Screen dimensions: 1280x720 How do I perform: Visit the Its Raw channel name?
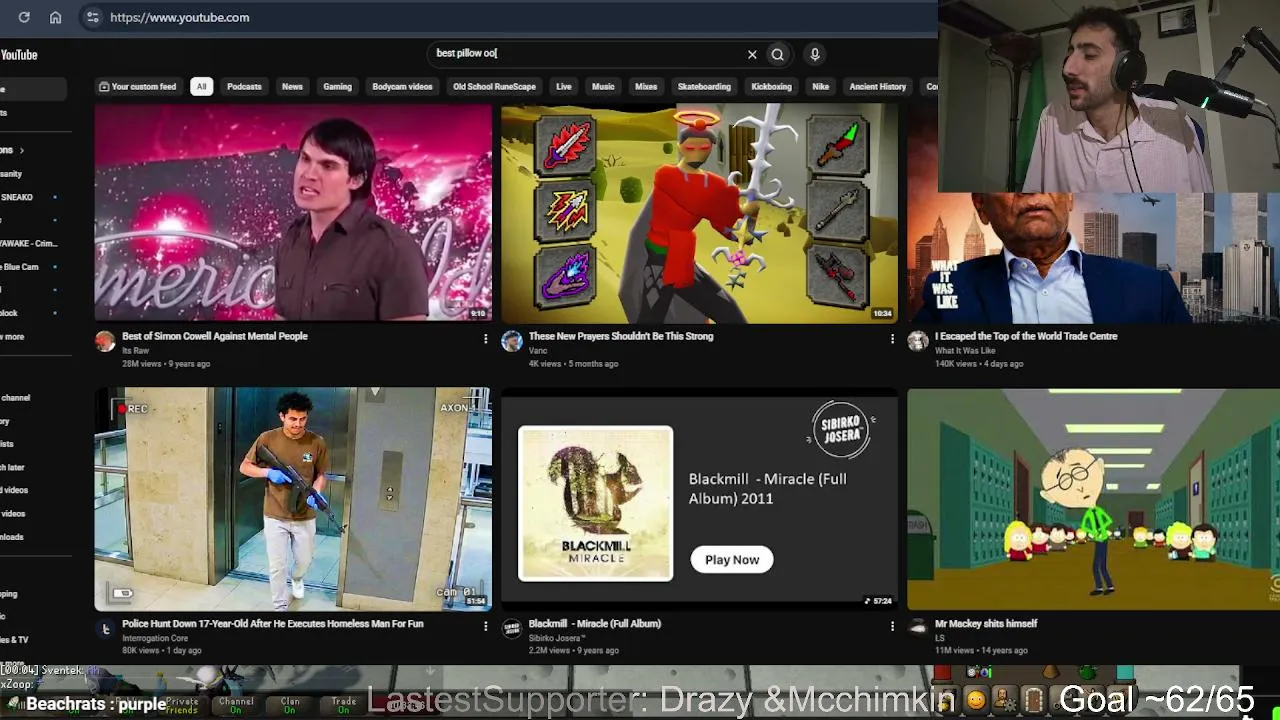click(x=135, y=351)
